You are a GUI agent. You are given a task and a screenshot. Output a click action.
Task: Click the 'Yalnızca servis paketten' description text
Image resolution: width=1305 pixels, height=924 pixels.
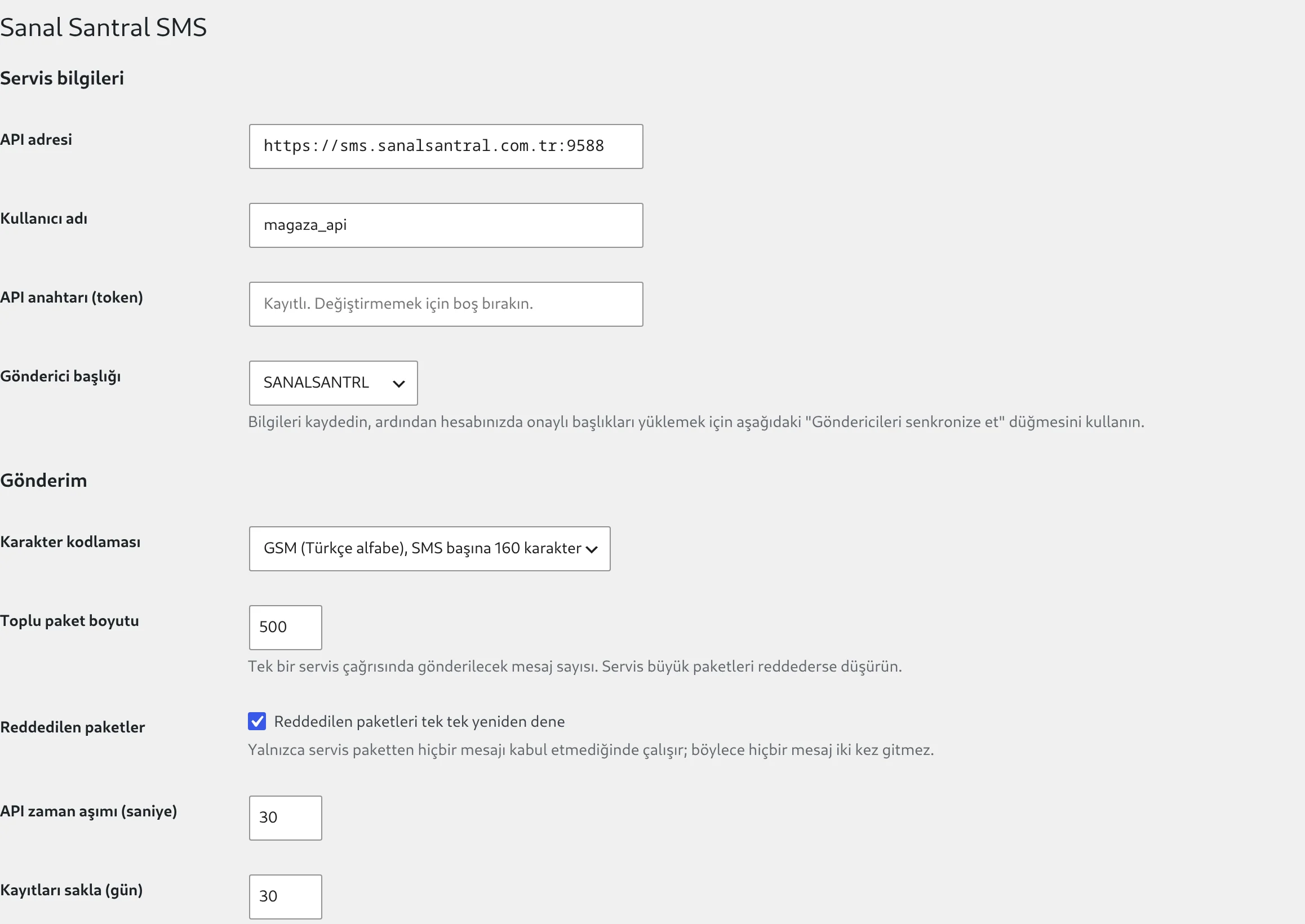click(x=591, y=750)
